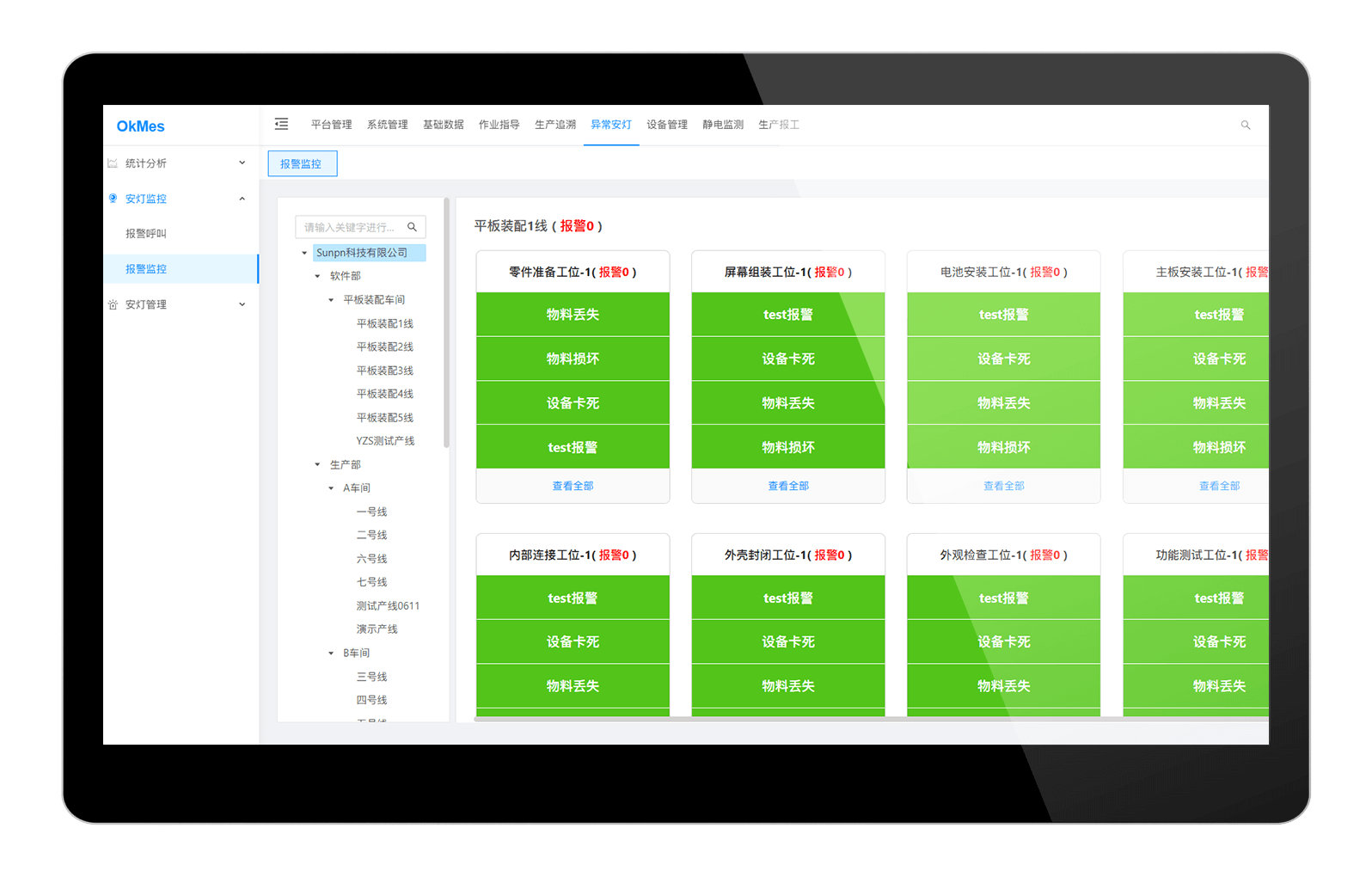The height and width of the screenshot is (877, 1372).
Task: Select the 异常安灯 top menu
Action: [610, 125]
